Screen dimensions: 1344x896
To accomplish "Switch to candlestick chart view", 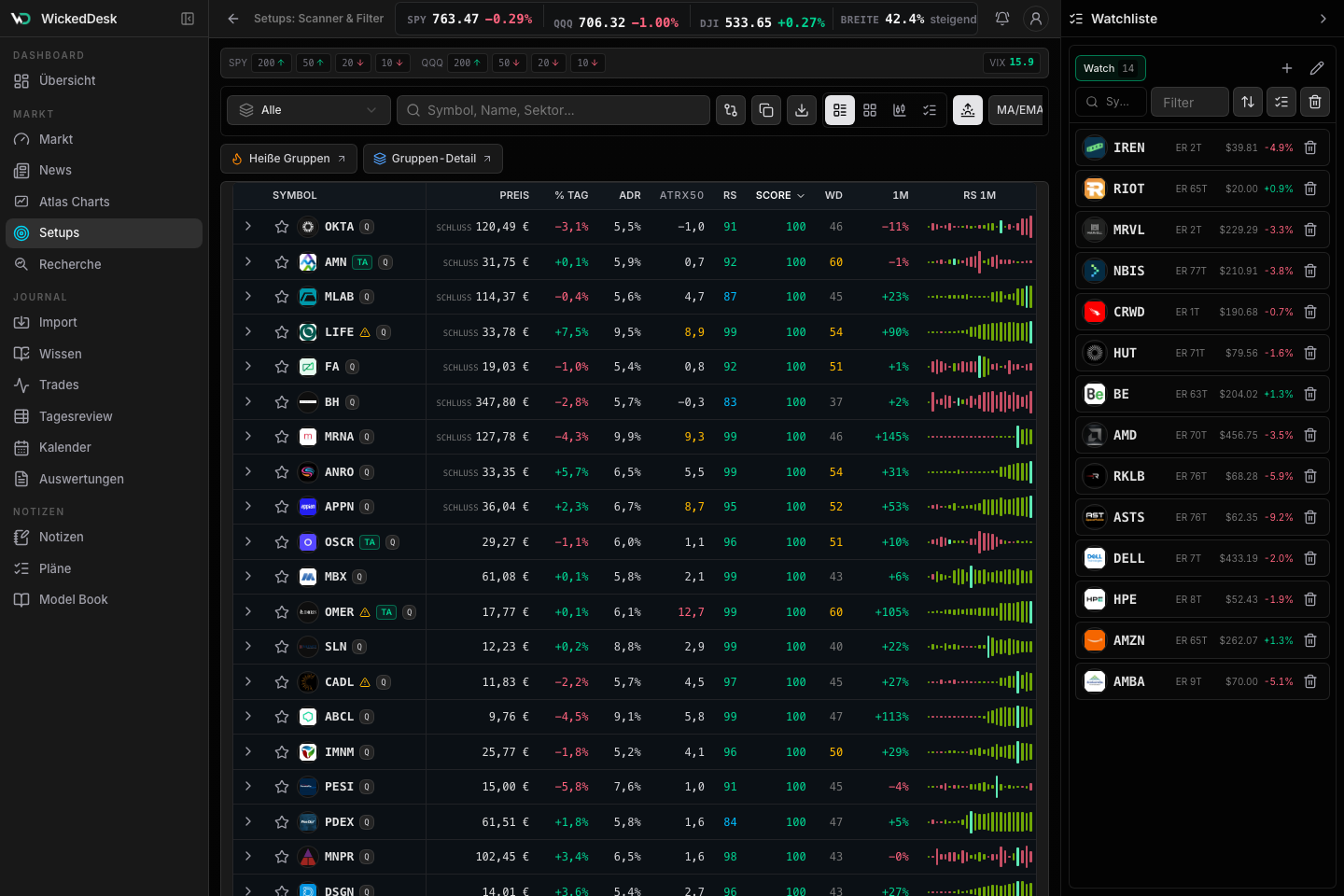I will coord(900,110).
